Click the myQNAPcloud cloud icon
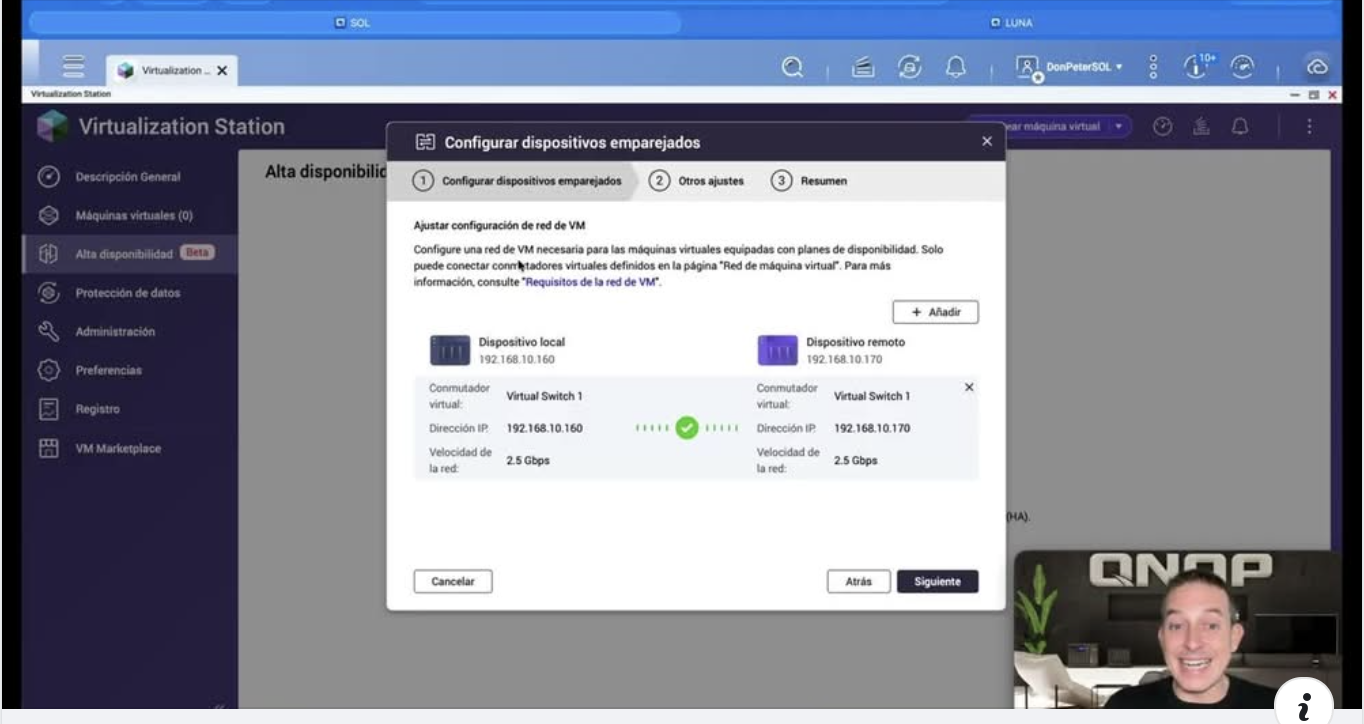 (x=1317, y=67)
